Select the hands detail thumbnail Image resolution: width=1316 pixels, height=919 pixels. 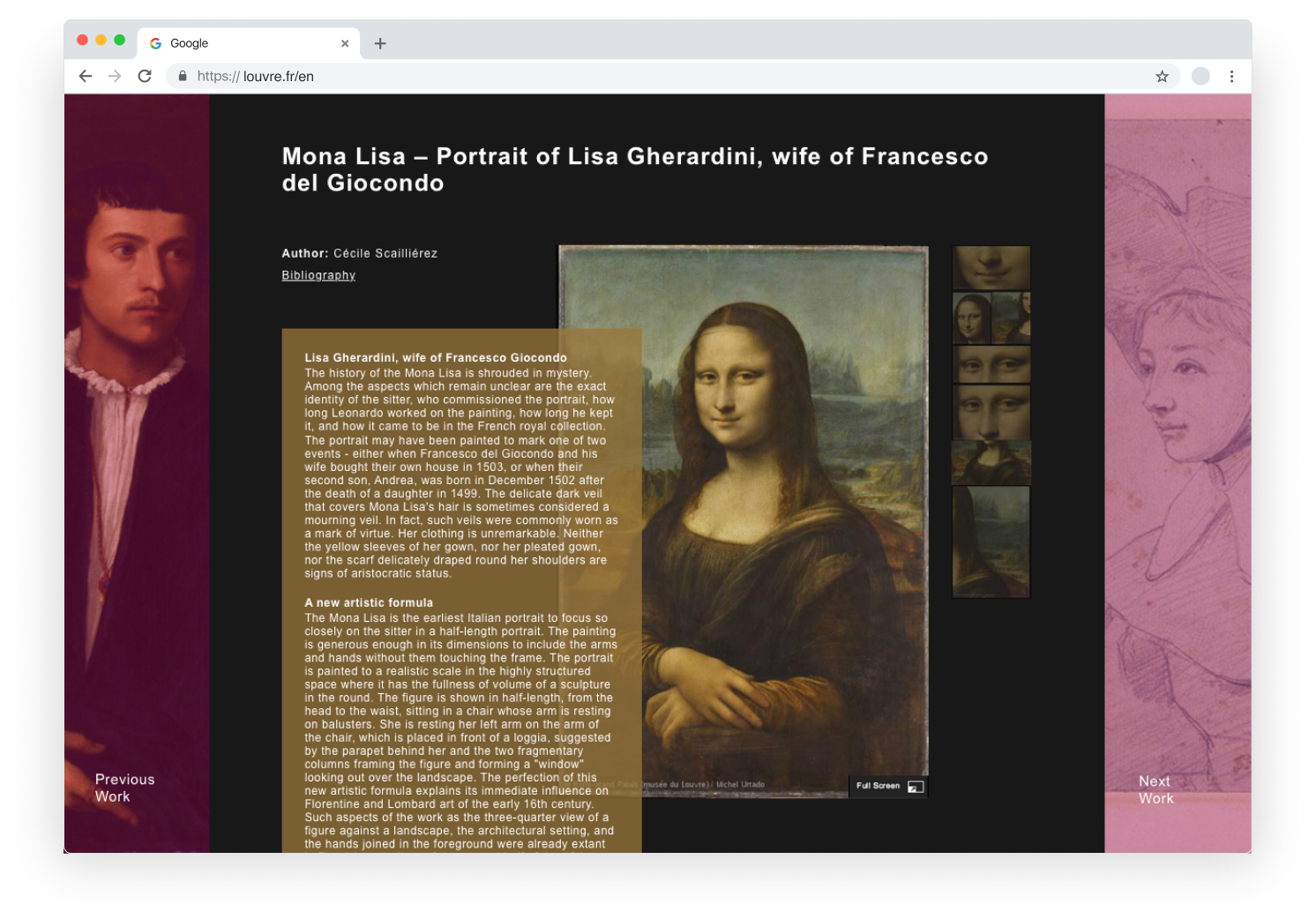click(991, 463)
